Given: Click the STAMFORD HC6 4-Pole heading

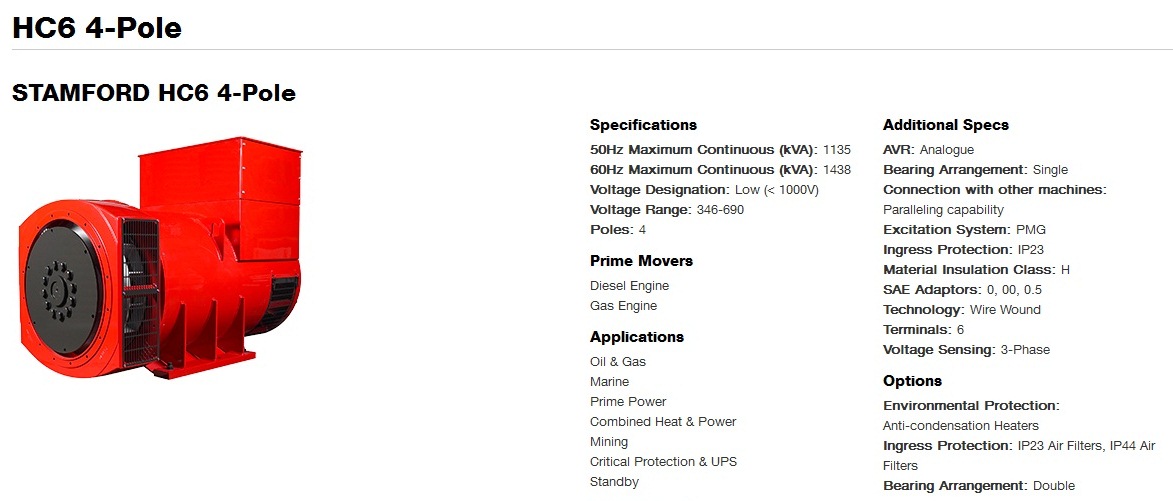Looking at the screenshot, I should (154, 93).
